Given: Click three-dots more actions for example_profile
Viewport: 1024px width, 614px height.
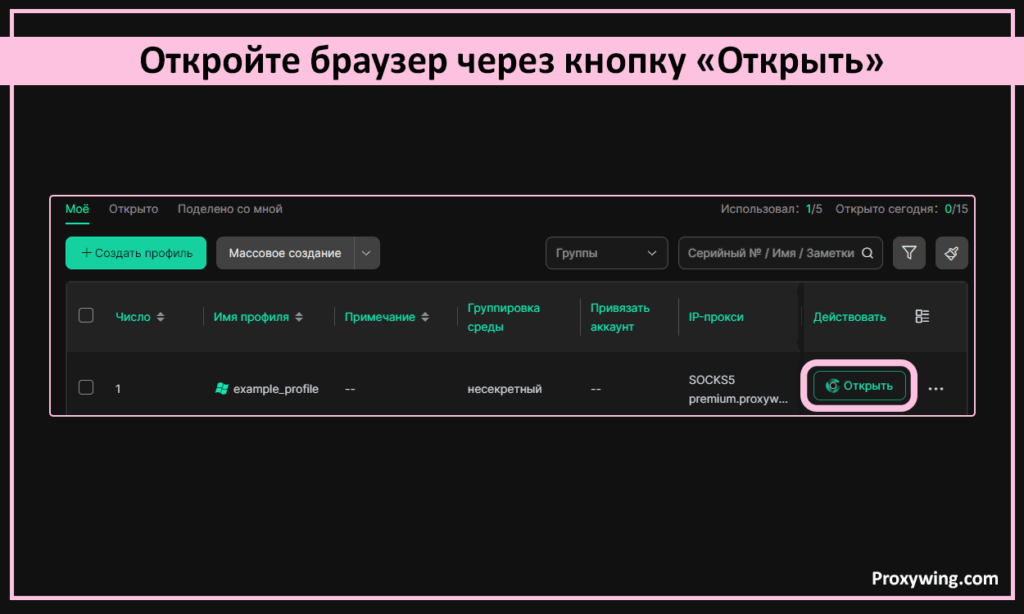Looking at the screenshot, I should tap(936, 389).
